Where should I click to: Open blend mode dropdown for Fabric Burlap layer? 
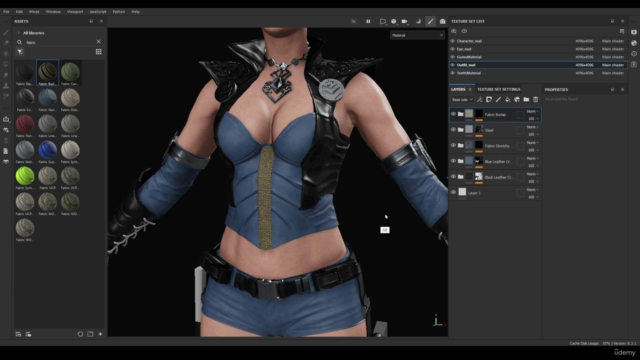532,111
